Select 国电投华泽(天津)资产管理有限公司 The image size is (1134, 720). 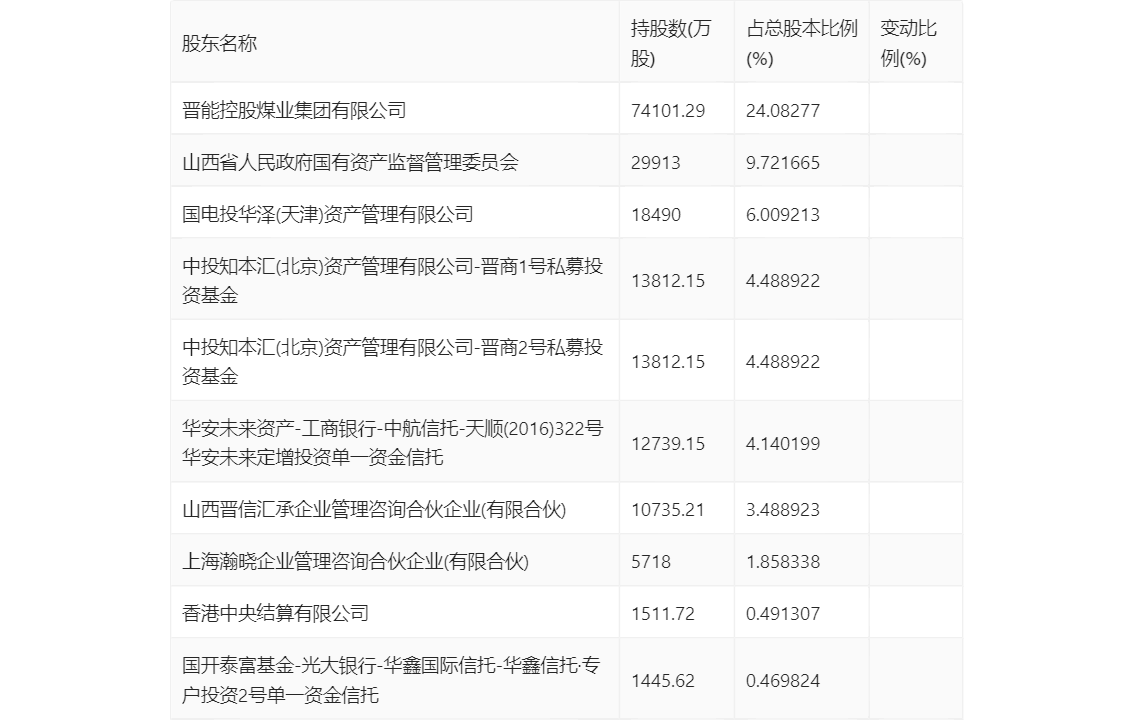[x=328, y=215]
